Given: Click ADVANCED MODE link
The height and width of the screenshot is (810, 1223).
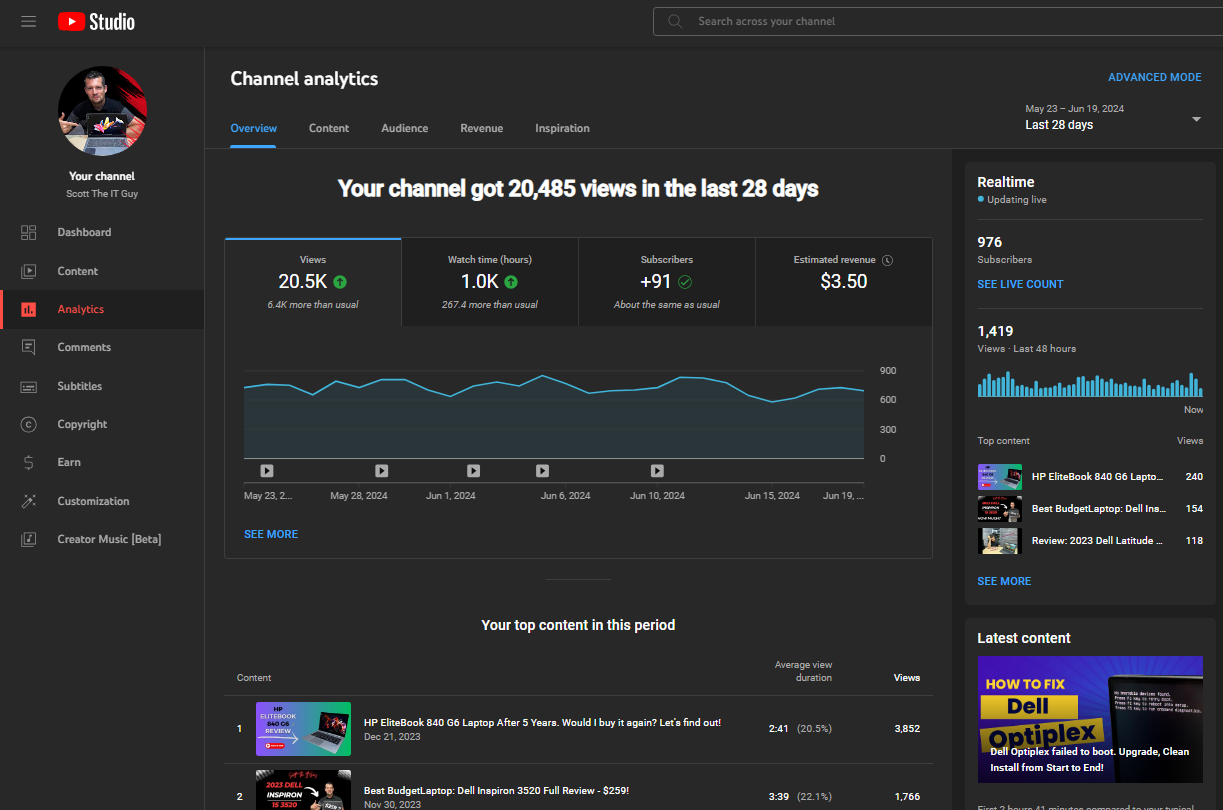Looking at the screenshot, I should point(1155,77).
